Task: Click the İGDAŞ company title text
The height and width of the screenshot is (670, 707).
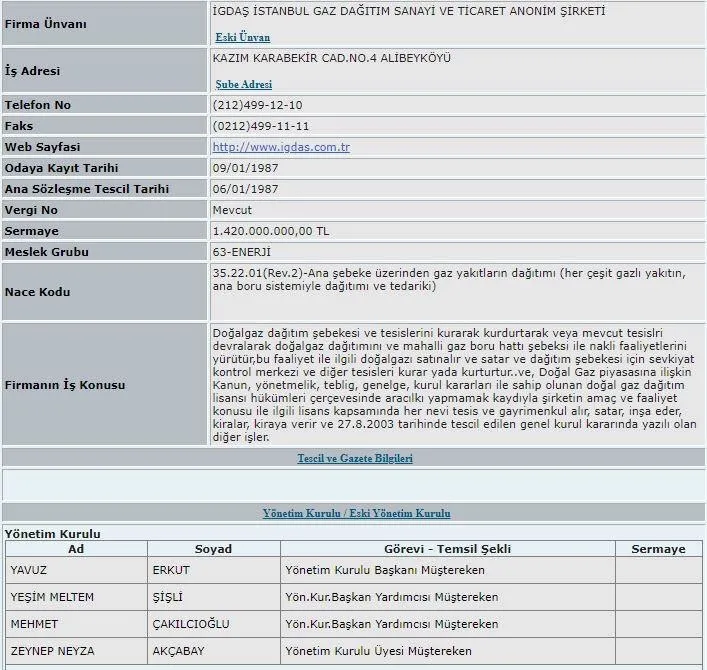Action: [409, 12]
